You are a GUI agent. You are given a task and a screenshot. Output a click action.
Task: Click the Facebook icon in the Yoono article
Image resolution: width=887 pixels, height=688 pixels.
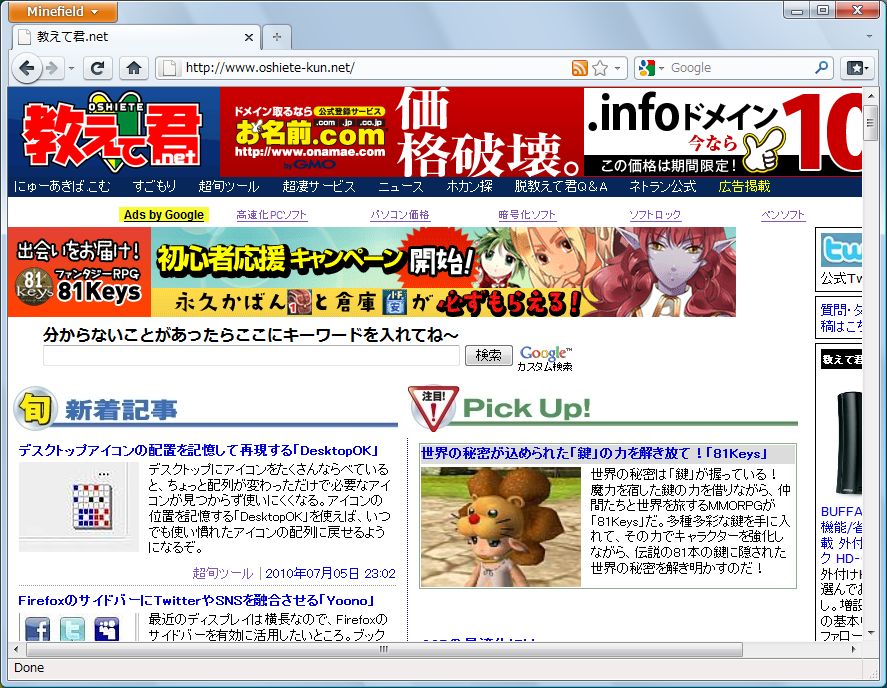point(38,629)
